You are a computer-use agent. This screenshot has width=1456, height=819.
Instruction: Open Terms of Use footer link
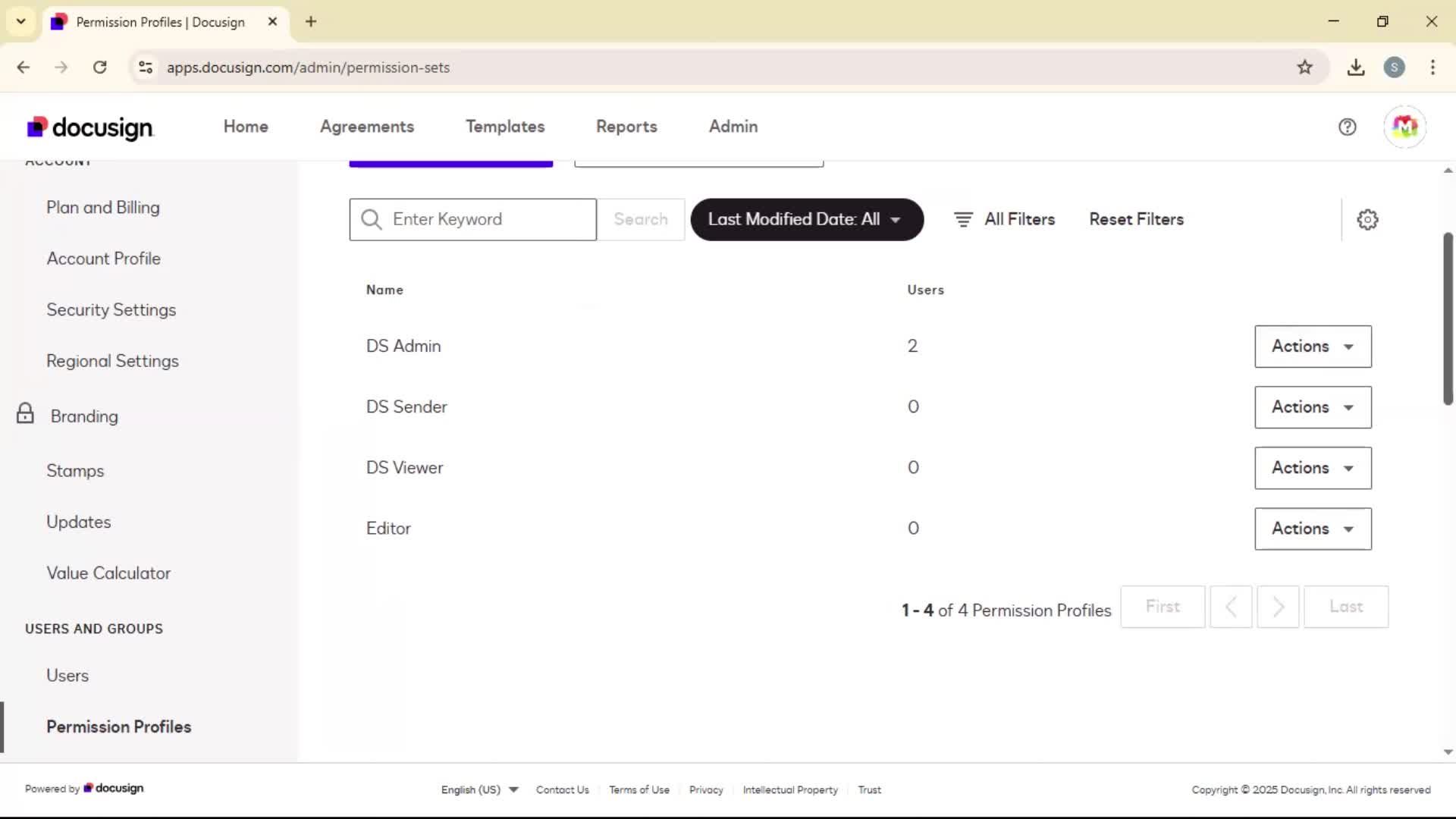(639, 789)
